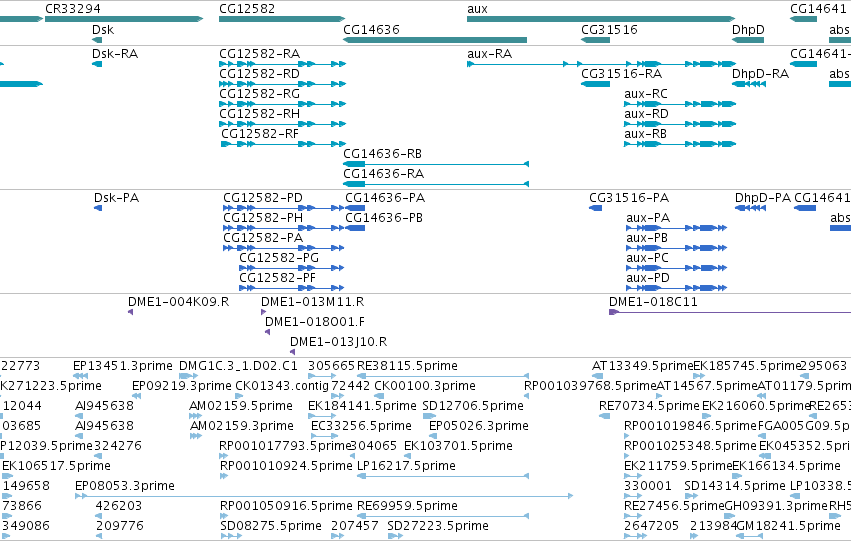Viewport: 851px width, 541px height.
Task: Click EST SD08275.5prime
Action: tap(271, 526)
